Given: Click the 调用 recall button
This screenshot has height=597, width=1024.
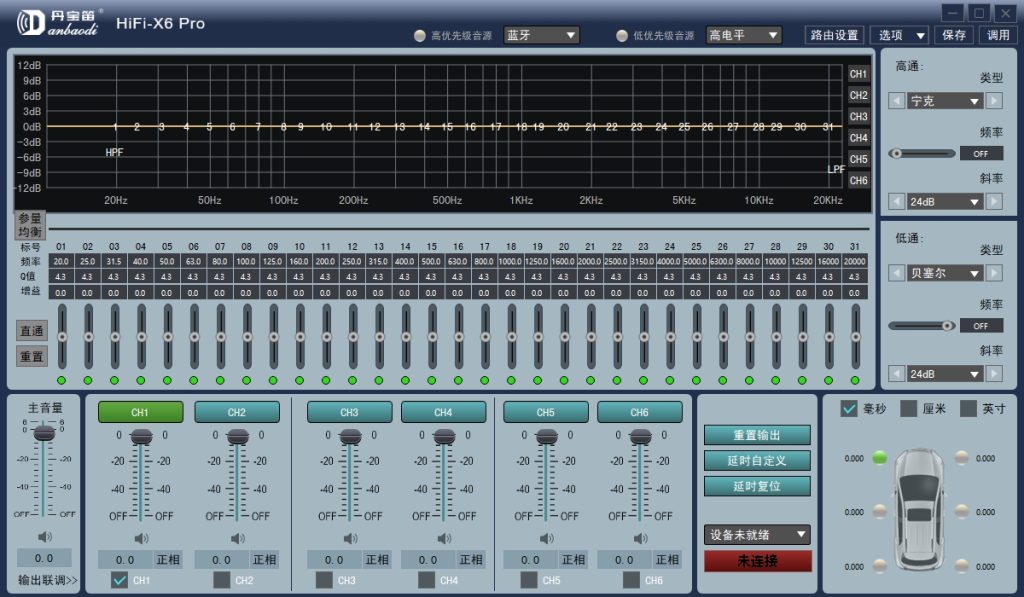Looking at the screenshot, I should [998, 35].
